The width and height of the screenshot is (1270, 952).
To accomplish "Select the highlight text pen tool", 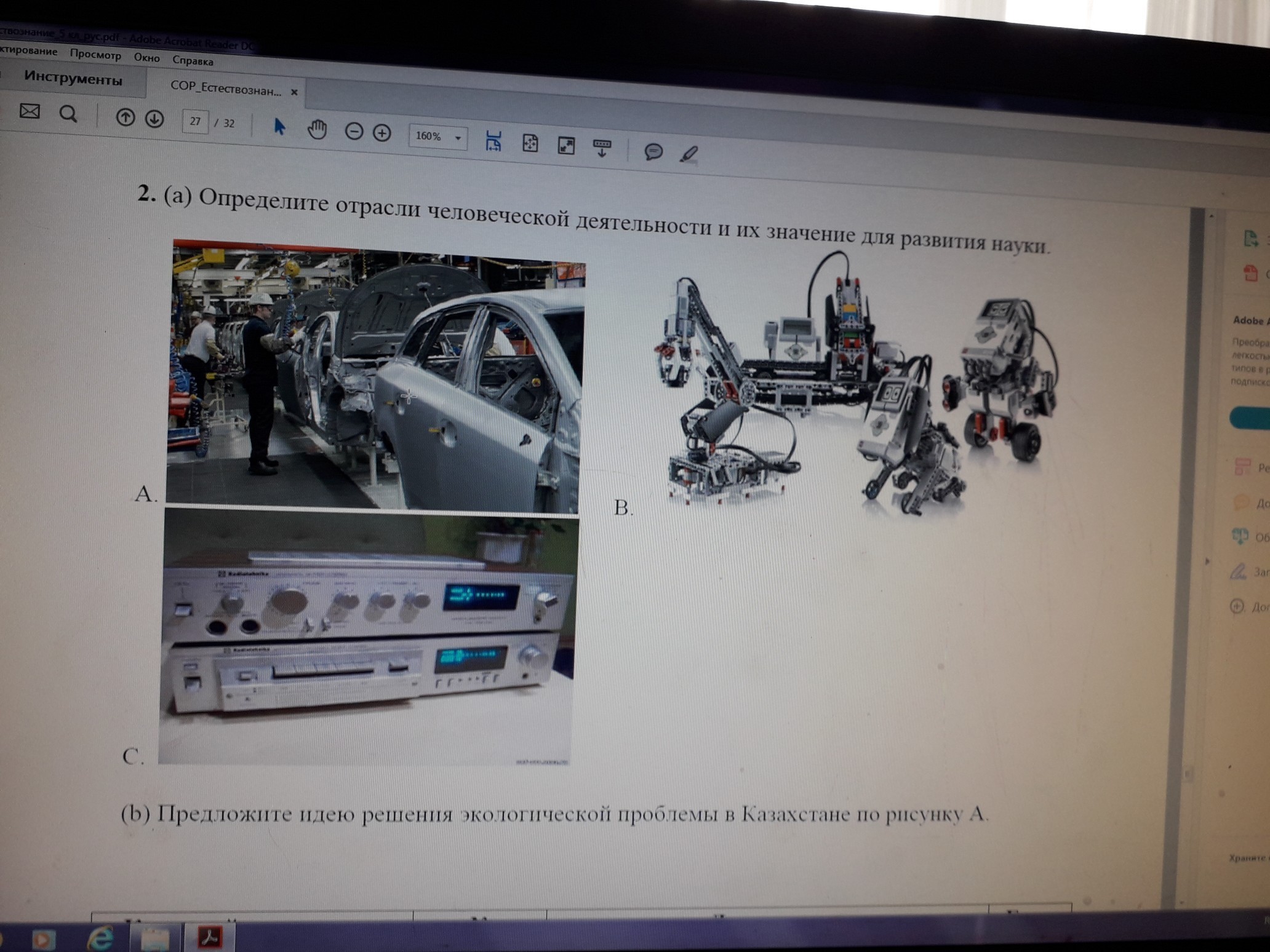I will tap(689, 154).
